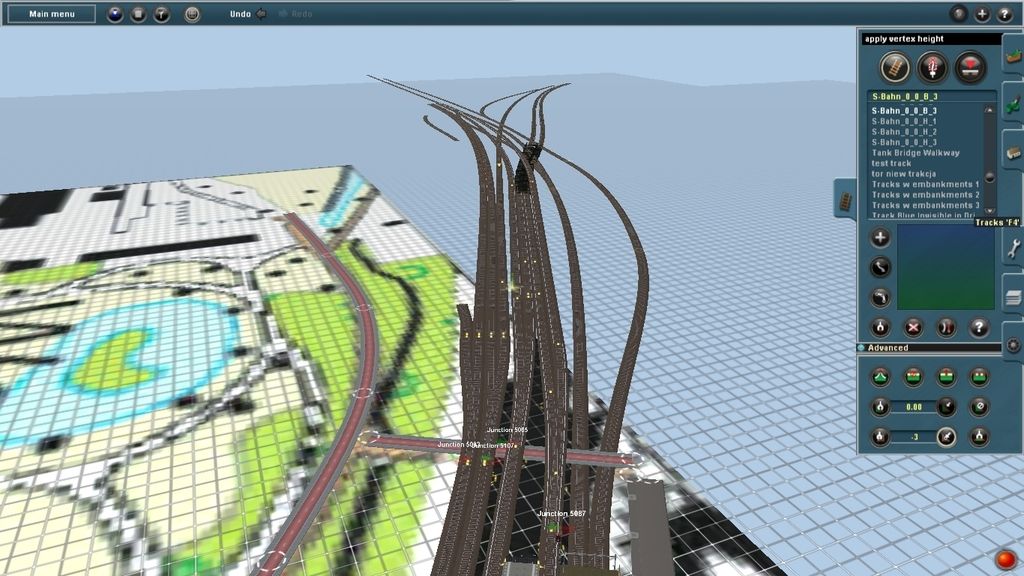Select S-Bahn_0_0_H_1 in track list
Screen dimensions: 1024x576
click(x=904, y=121)
